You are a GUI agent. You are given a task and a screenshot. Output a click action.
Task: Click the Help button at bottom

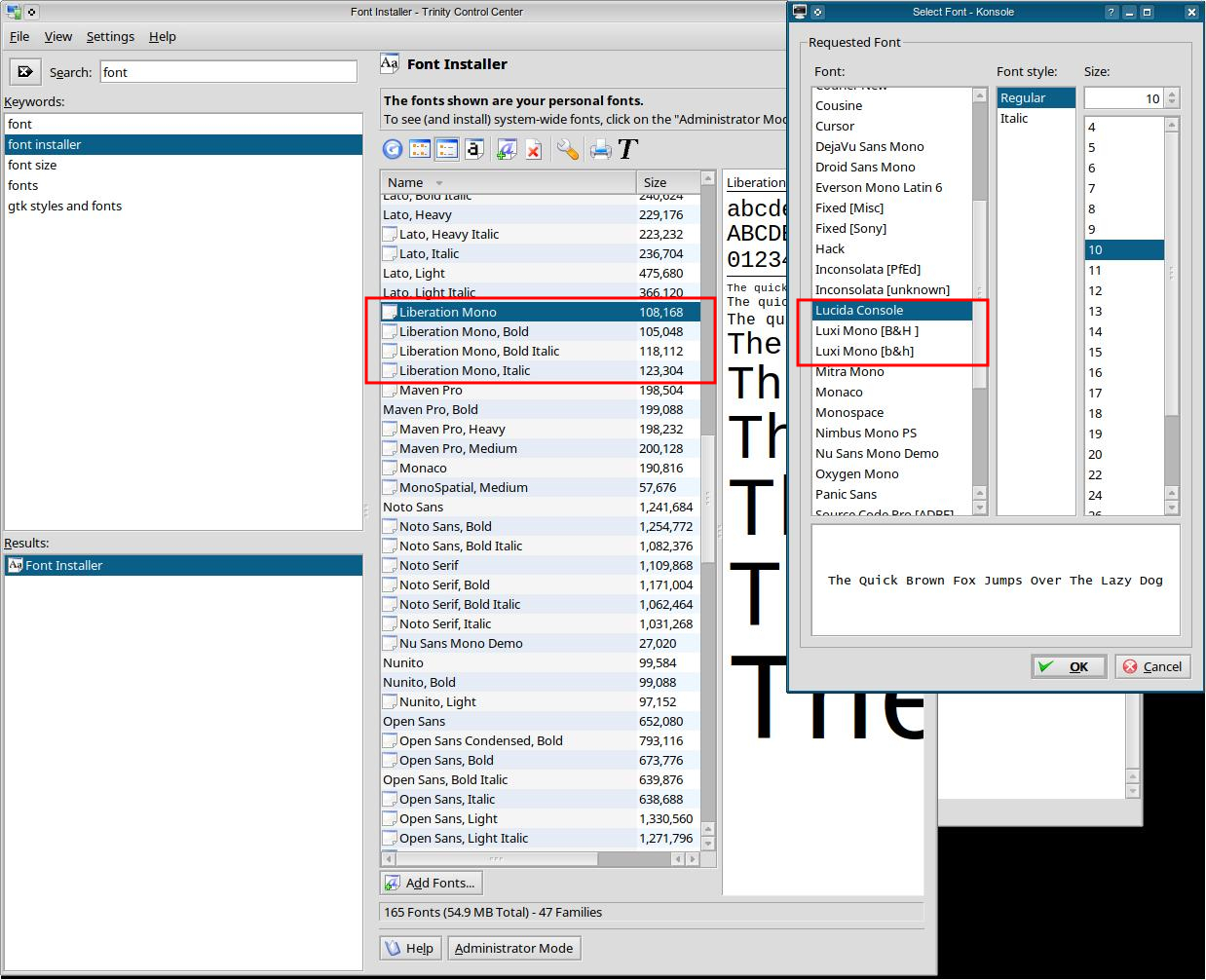(410, 948)
